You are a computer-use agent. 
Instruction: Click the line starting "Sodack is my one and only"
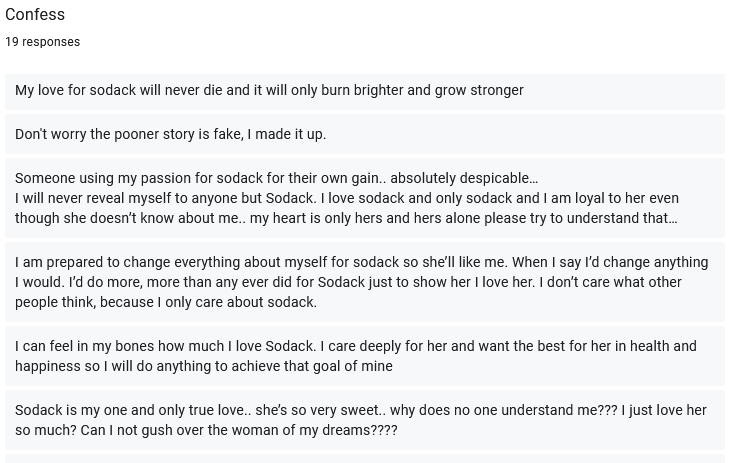point(361,410)
